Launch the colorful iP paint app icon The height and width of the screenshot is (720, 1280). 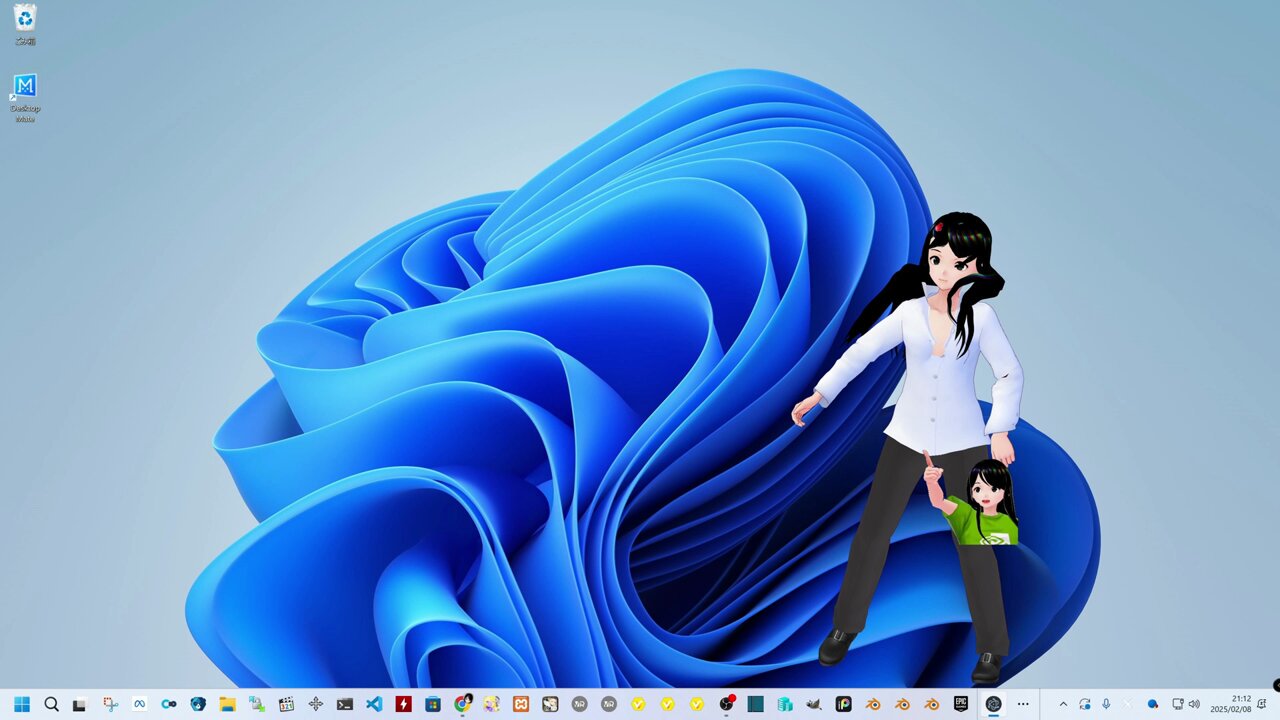pyautogui.click(x=843, y=704)
